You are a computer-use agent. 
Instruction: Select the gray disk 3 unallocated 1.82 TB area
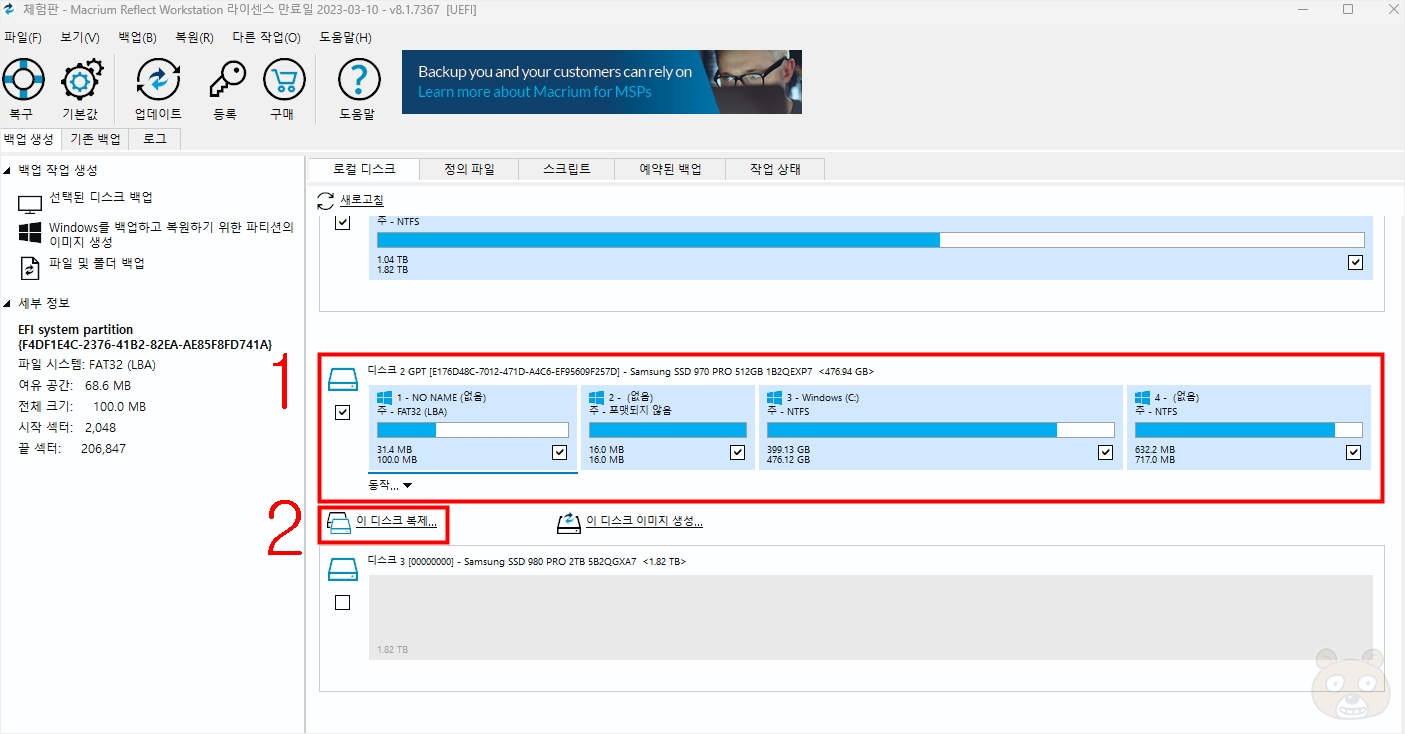[x=870, y=617]
